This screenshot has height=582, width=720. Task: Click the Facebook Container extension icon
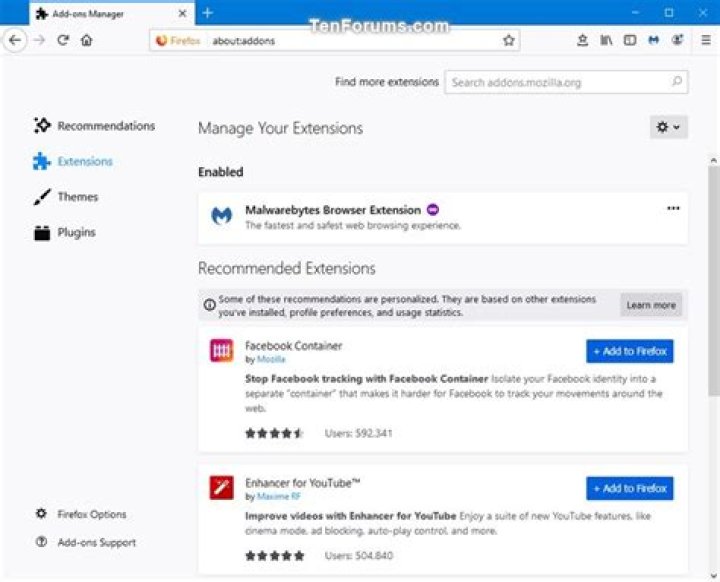tap(222, 351)
